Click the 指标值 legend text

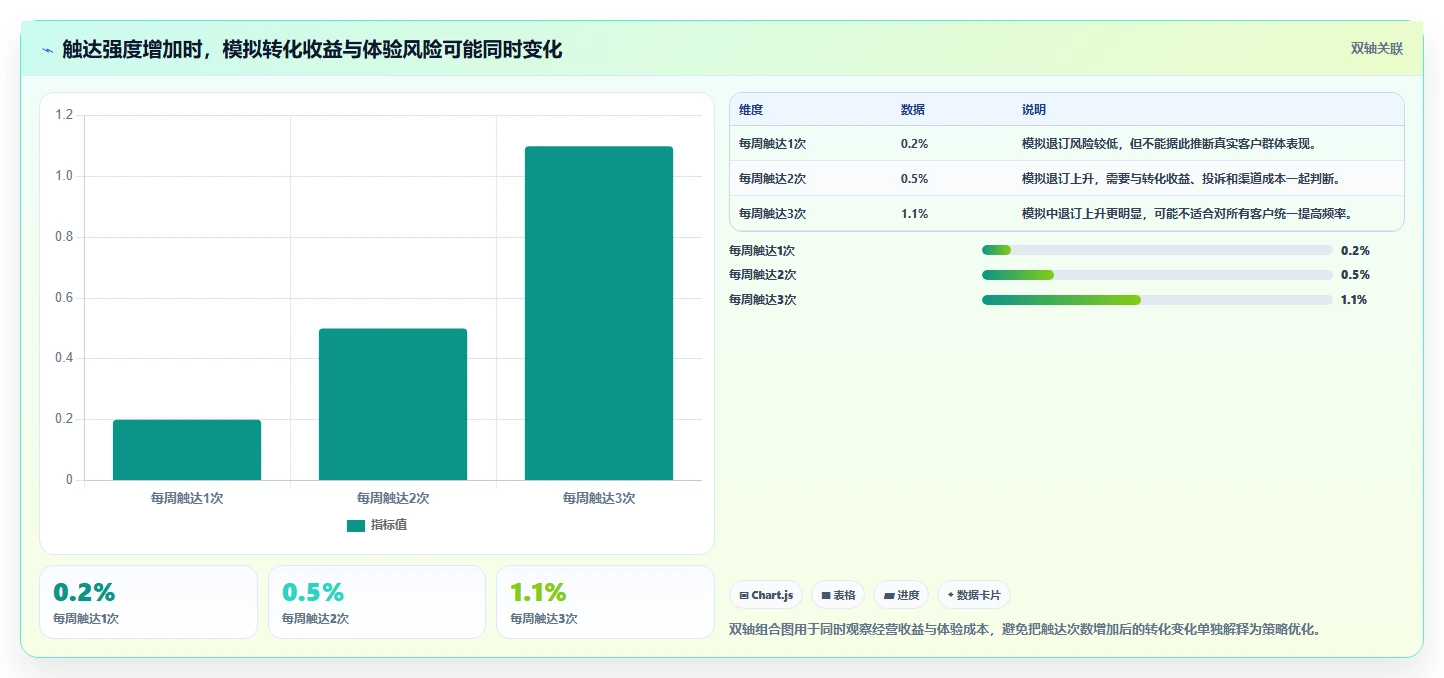(389, 526)
